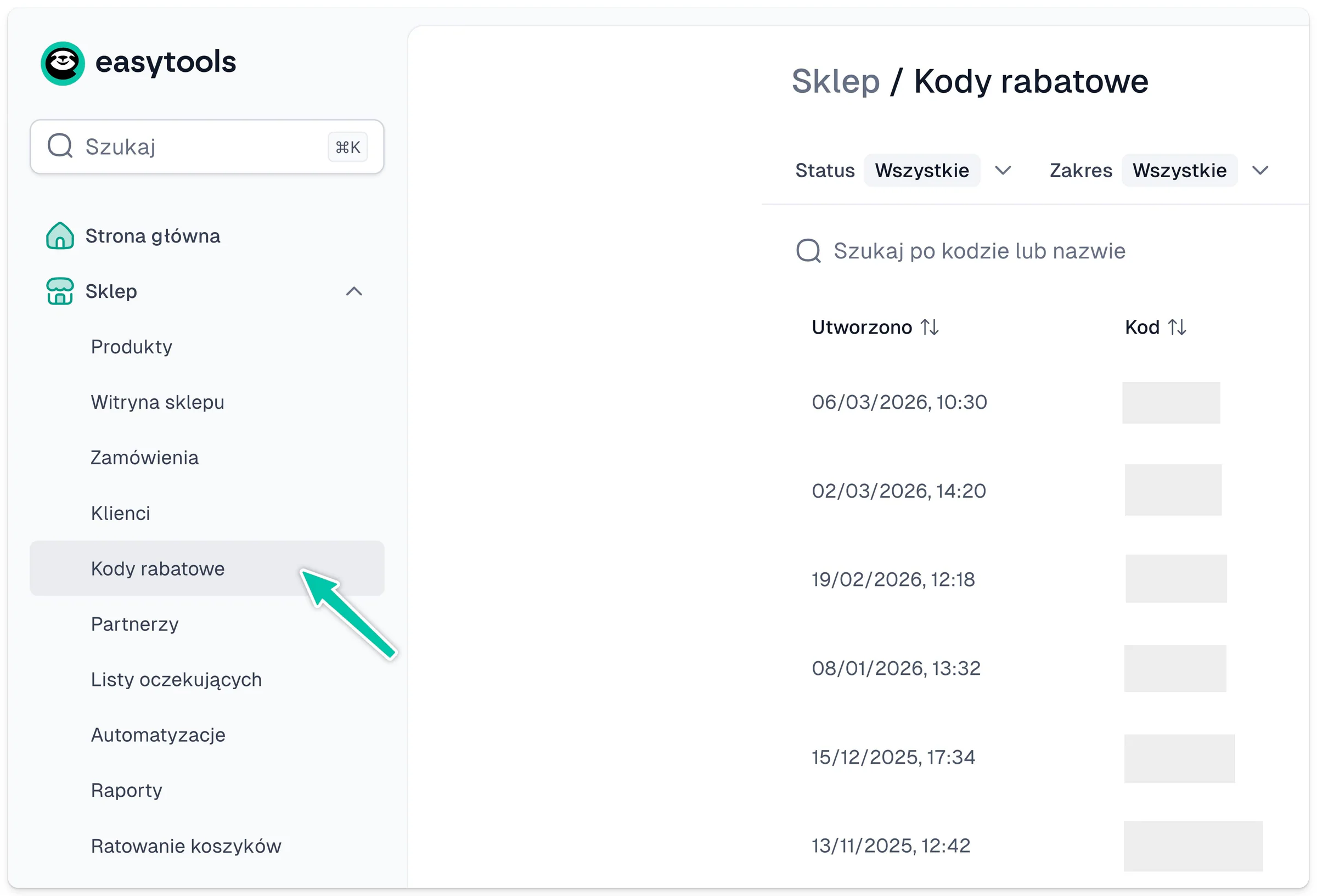
Task: Click the easytools sloth logo icon
Action: [x=63, y=63]
